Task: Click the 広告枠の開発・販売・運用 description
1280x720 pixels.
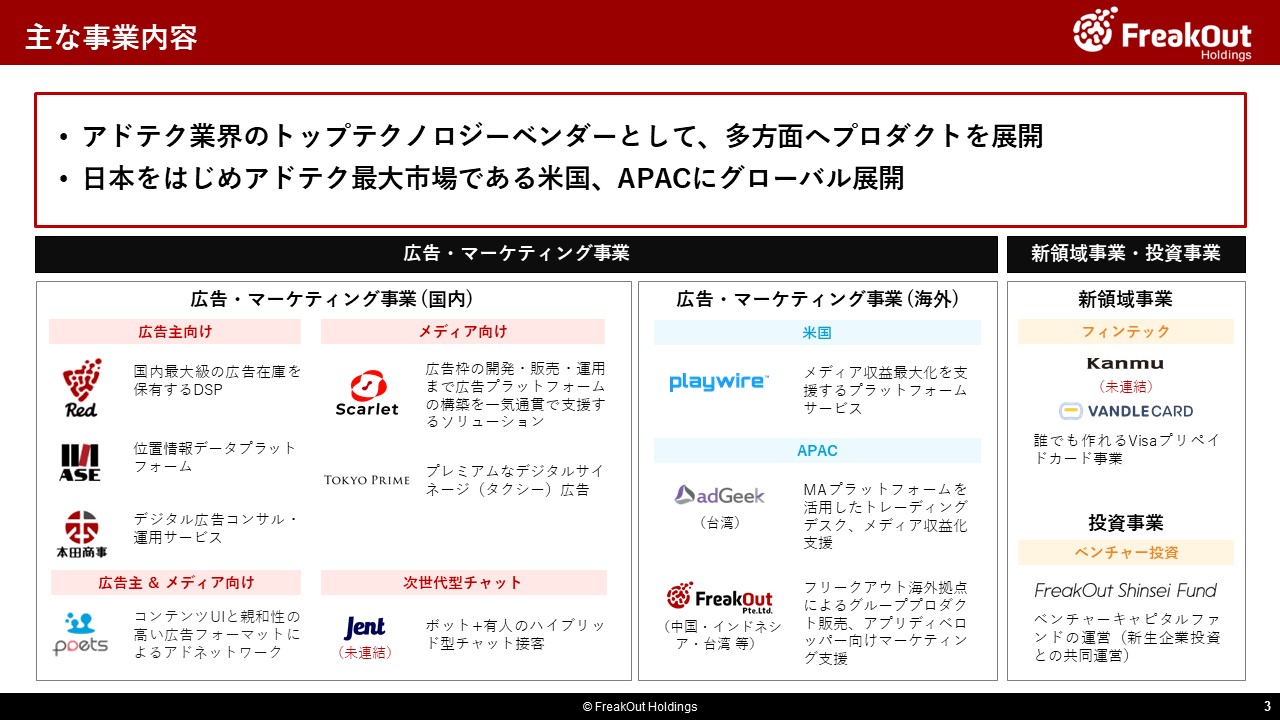Action: click(515, 395)
